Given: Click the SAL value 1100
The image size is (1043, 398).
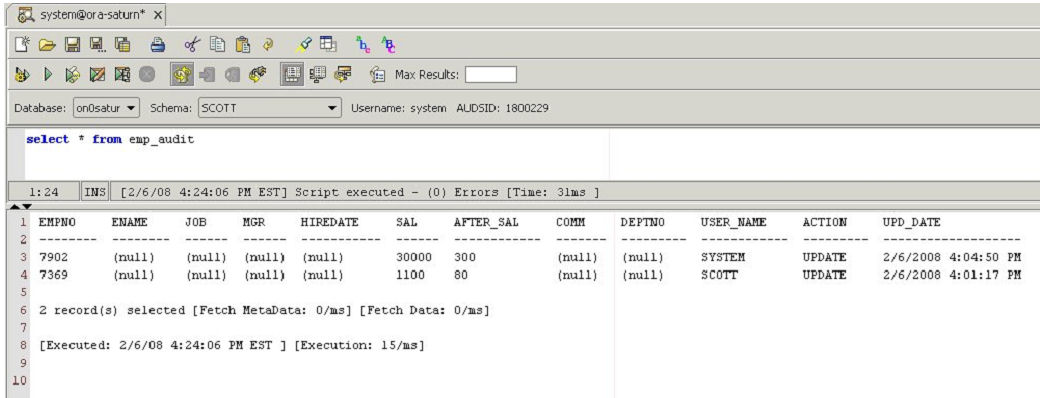Looking at the screenshot, I should coord(410,274).
